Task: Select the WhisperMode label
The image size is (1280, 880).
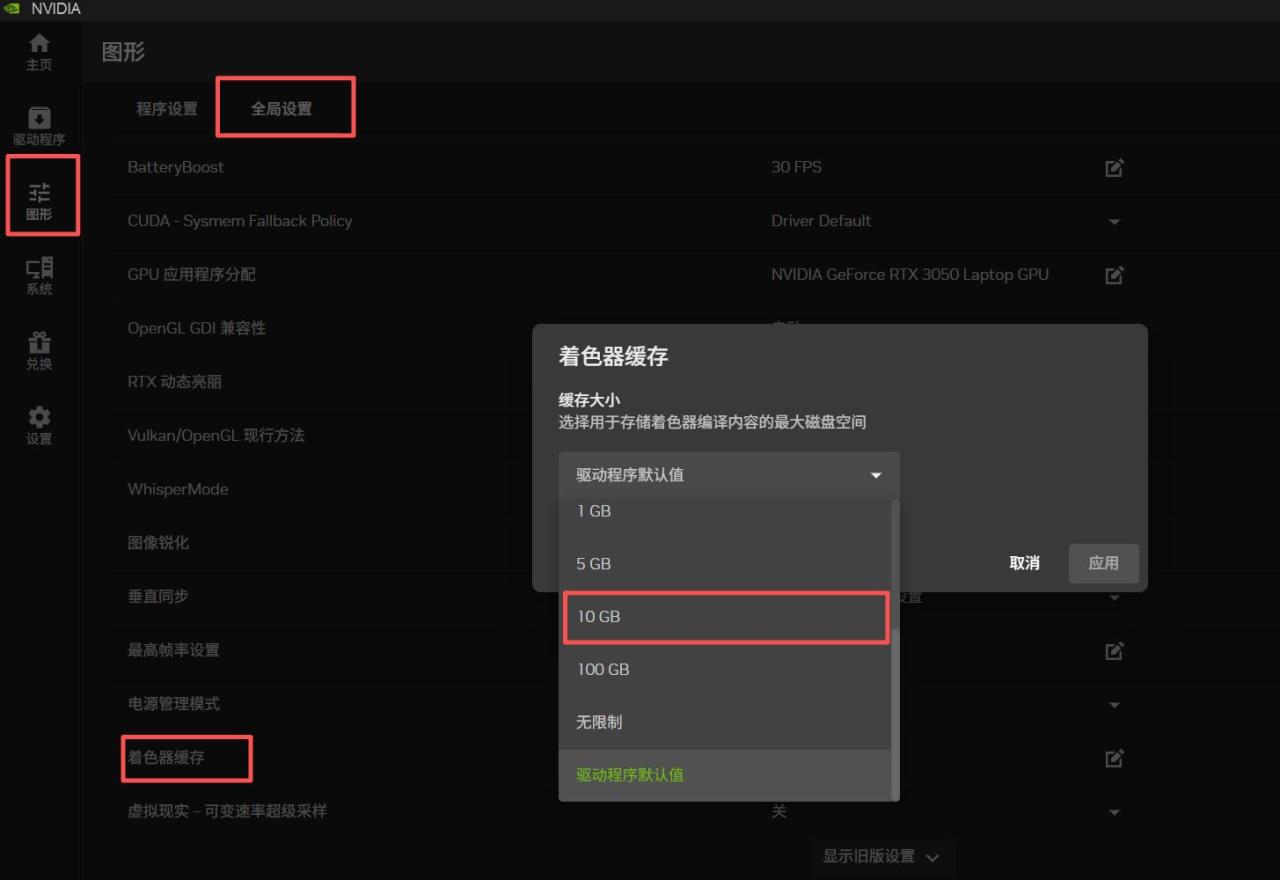Action: (178, 490)
